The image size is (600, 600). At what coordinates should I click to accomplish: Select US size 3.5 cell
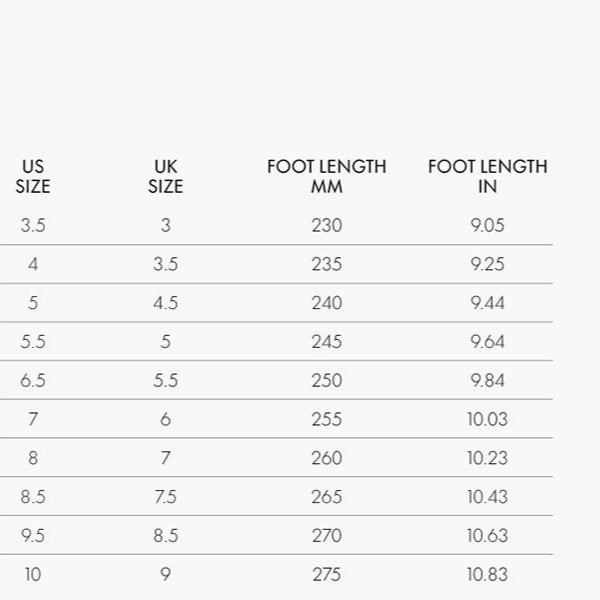click(33, 226)
